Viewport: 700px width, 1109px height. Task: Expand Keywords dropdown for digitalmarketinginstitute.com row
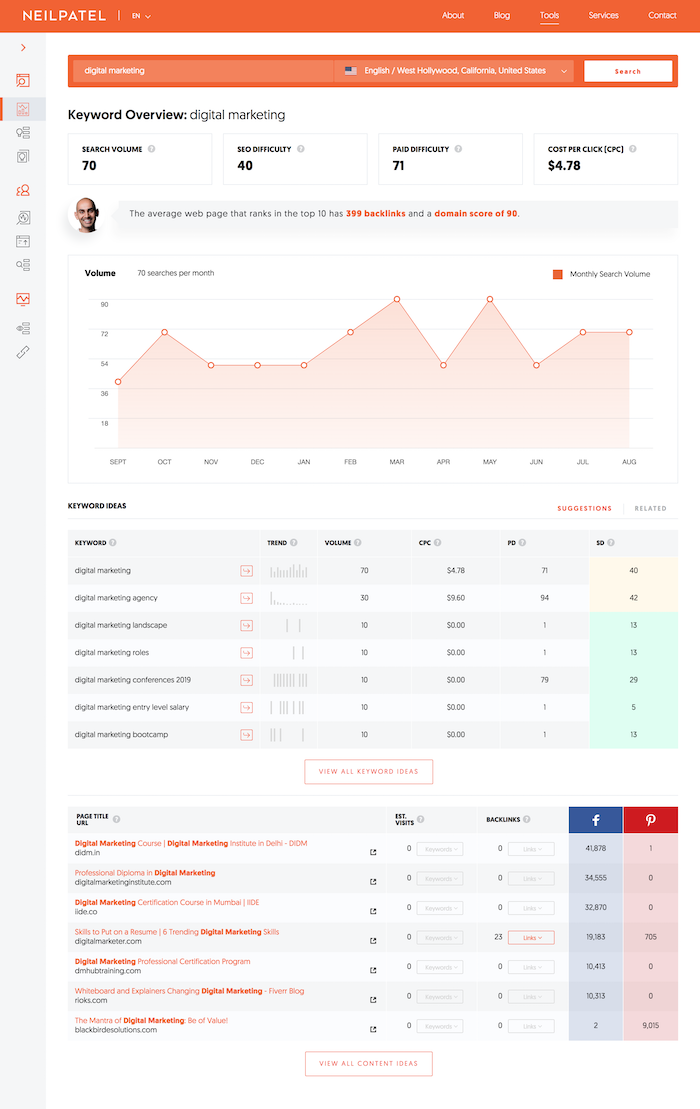(439, 878)
